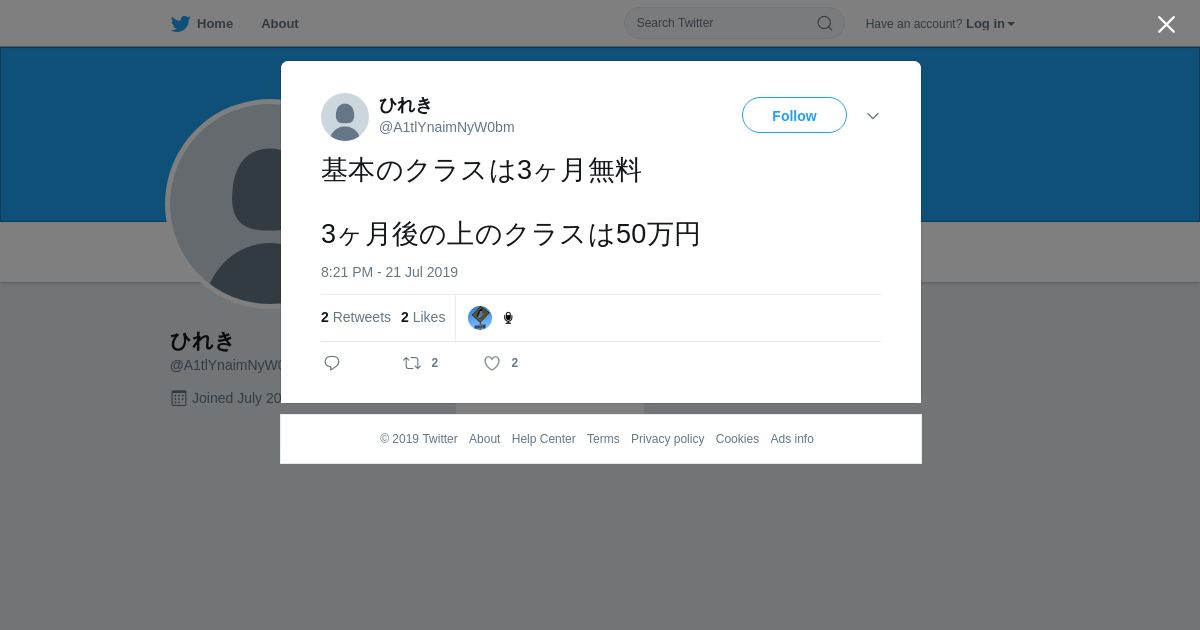Screen dimensions: 1200x630
Task: Open the tweet timestamp 8:21 PM link
Action: pos(389,272)
